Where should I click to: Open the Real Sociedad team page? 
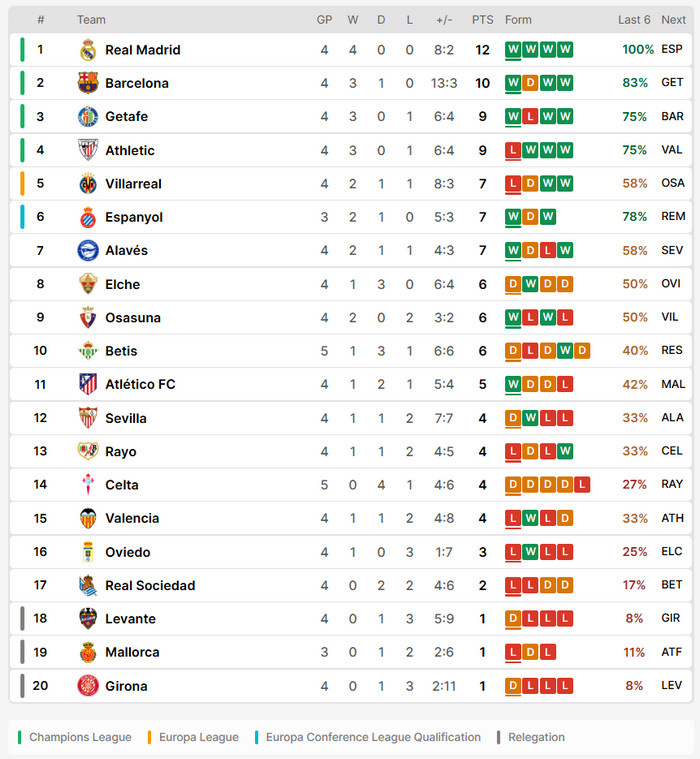(x=150, y=585)
